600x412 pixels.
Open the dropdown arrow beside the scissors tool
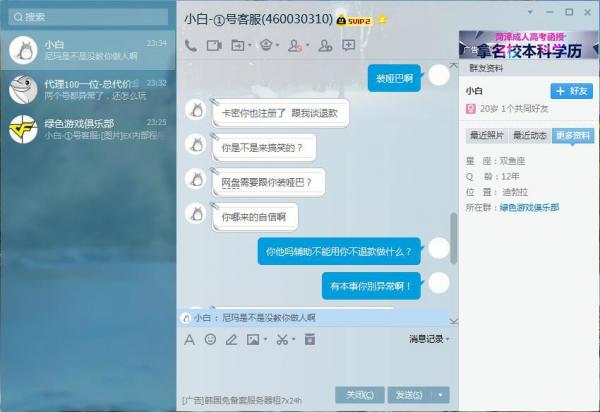click(x=293, y=339)
